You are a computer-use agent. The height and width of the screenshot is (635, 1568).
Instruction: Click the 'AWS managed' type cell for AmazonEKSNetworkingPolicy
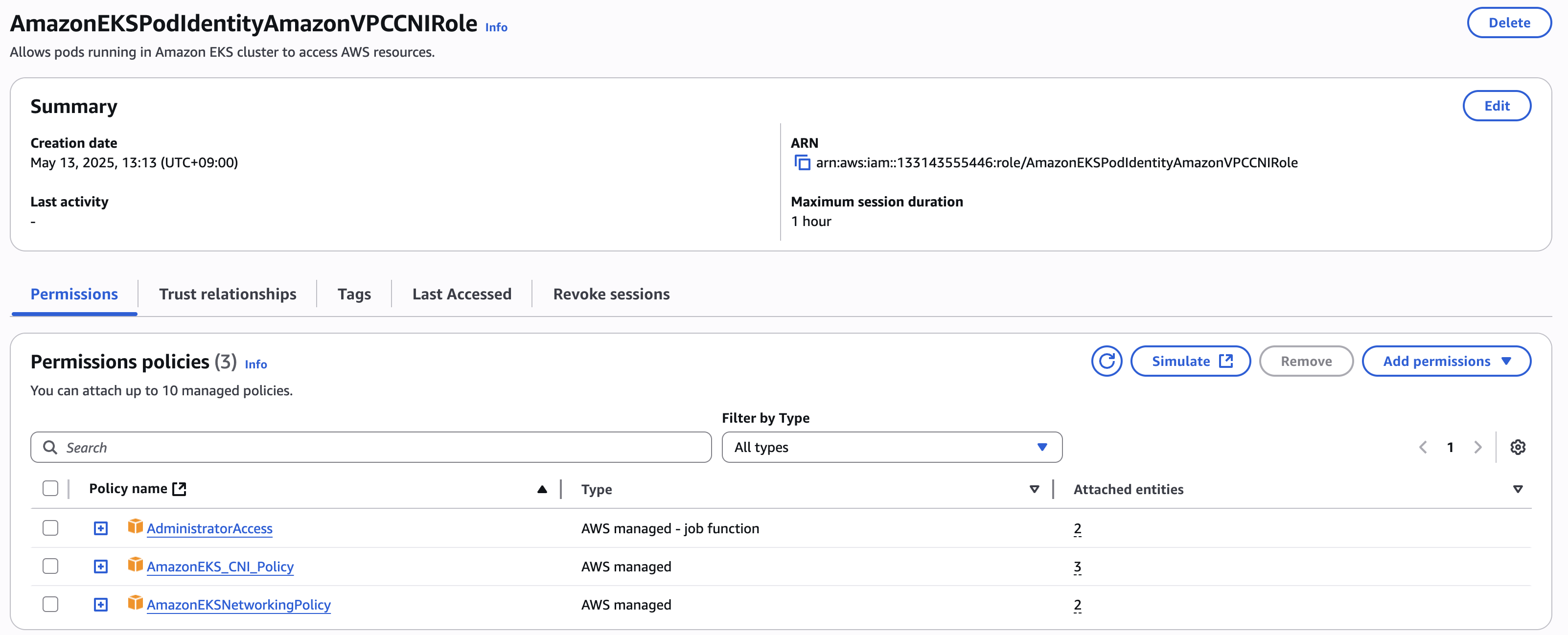tap(626, 605)
